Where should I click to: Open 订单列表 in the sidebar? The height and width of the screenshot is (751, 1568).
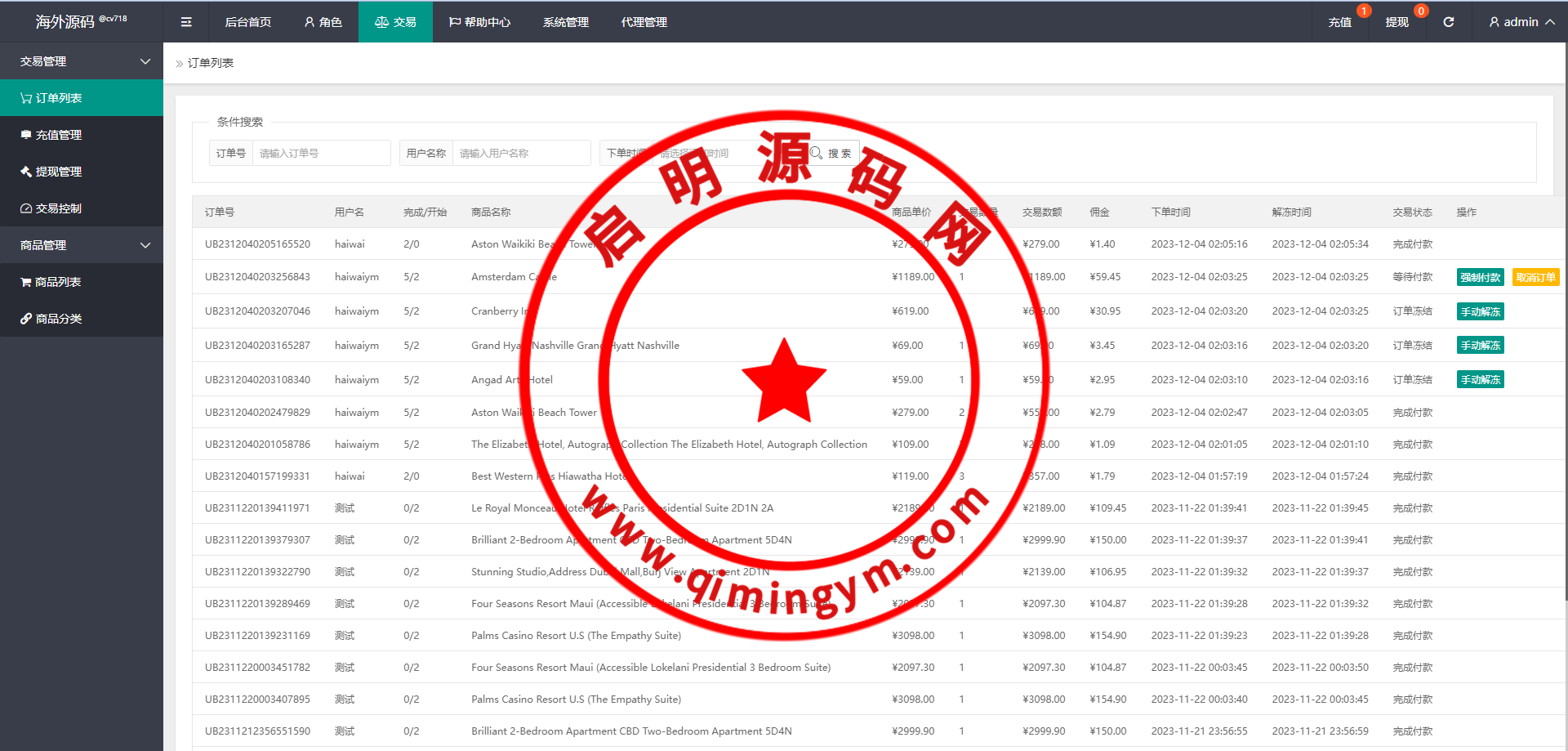[82, 98]
